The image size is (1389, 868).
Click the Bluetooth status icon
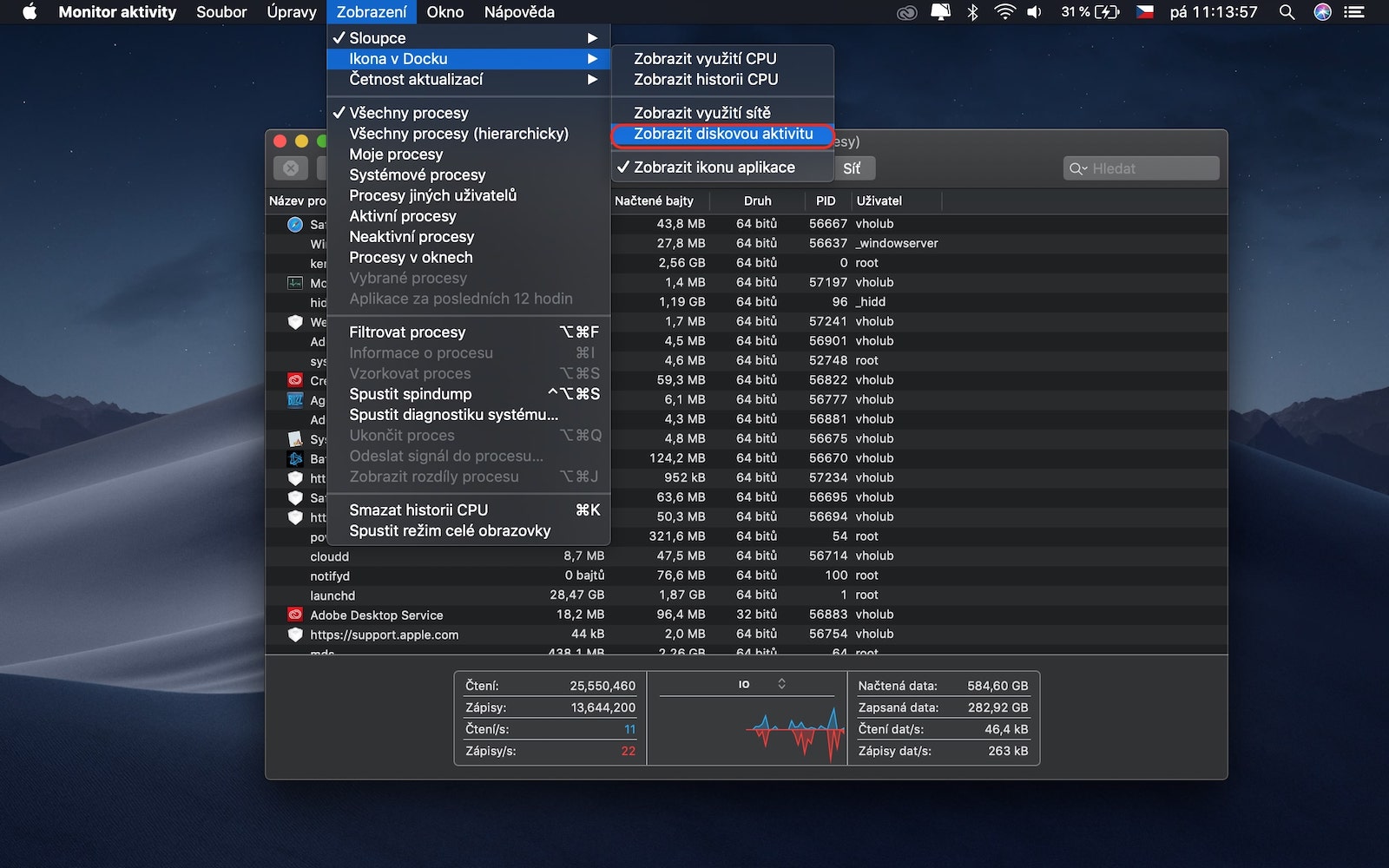[x=973, y=12]
